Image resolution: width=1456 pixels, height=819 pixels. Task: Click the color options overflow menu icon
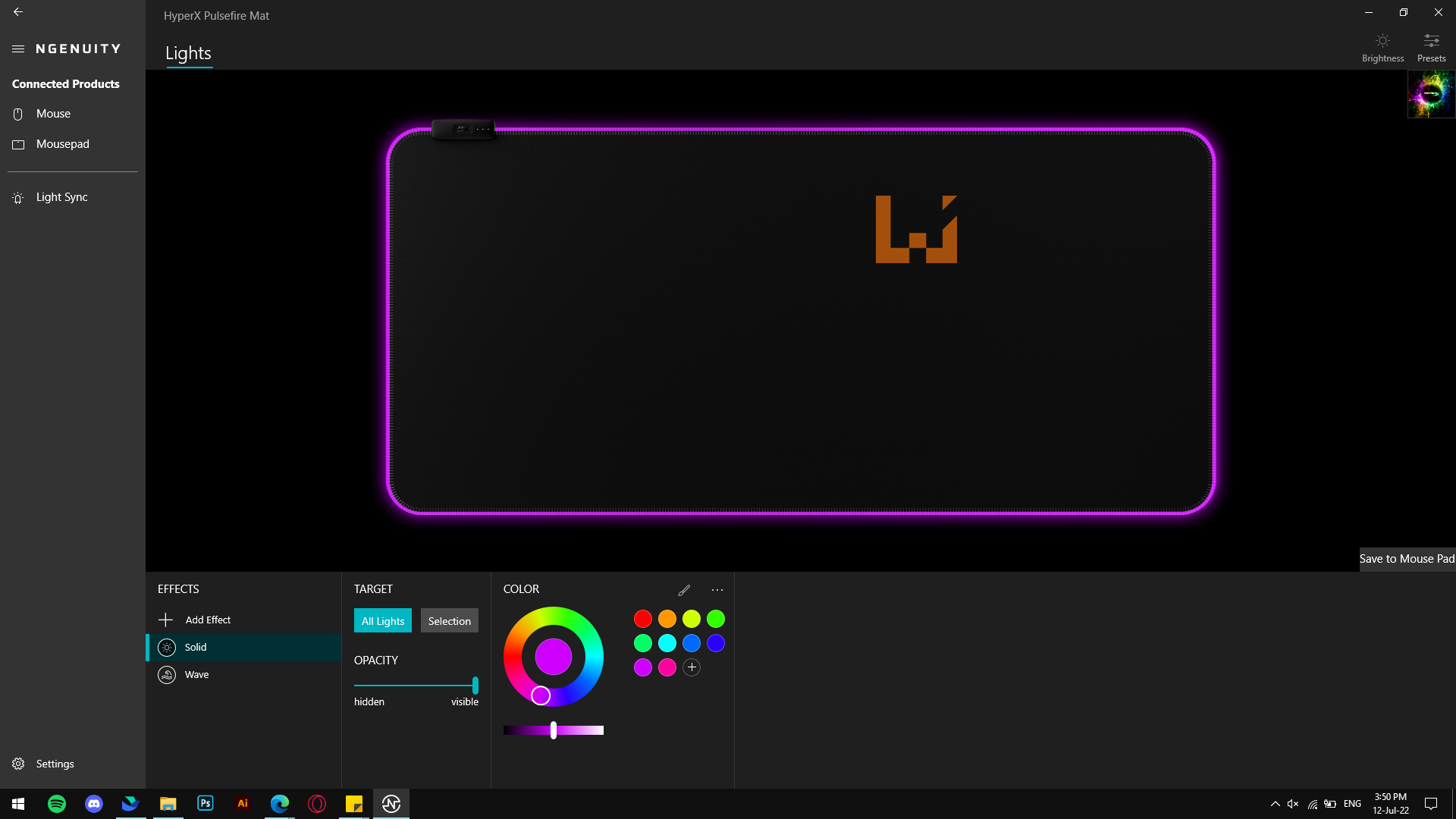point(717,589)
